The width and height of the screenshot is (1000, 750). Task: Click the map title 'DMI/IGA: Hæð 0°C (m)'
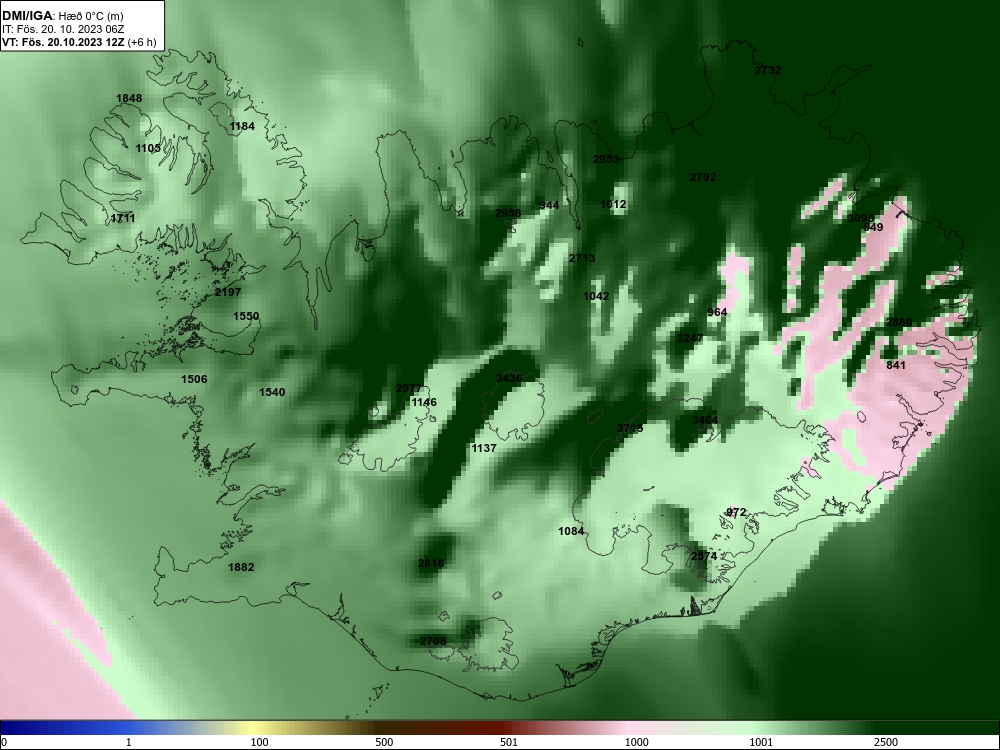point(63,16)
